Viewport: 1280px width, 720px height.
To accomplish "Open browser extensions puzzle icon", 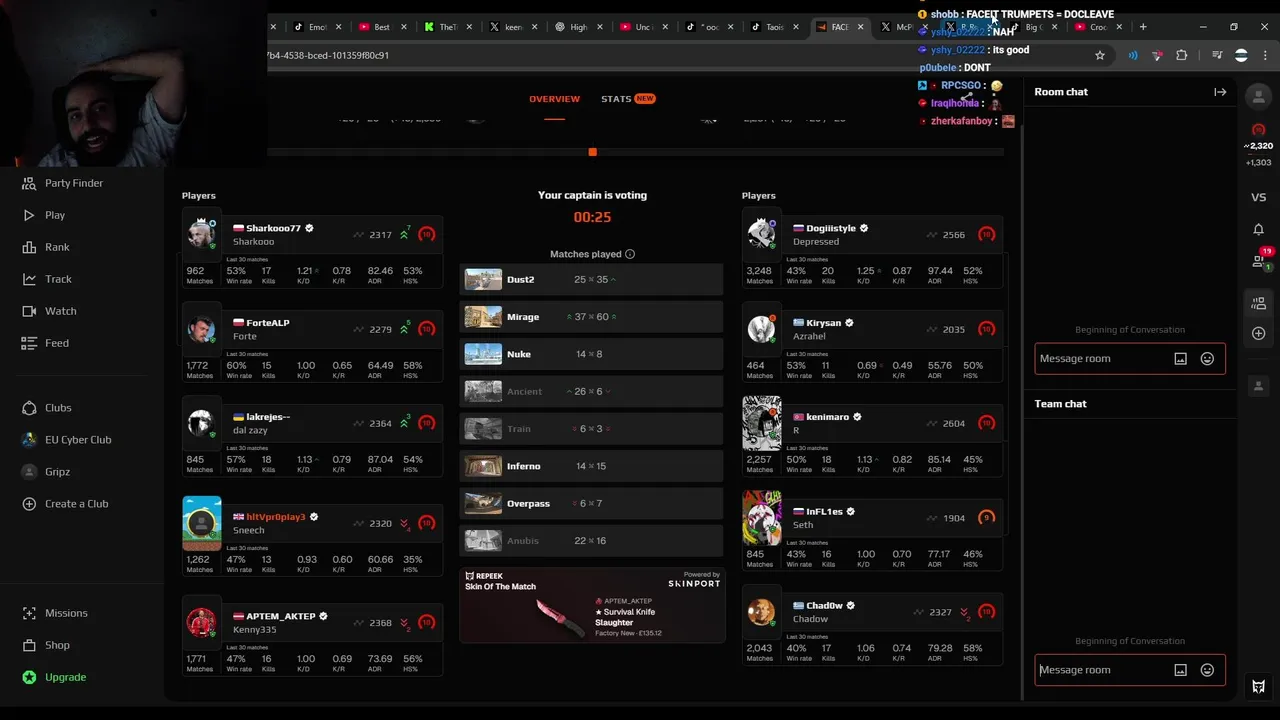I will [1181, 55].
